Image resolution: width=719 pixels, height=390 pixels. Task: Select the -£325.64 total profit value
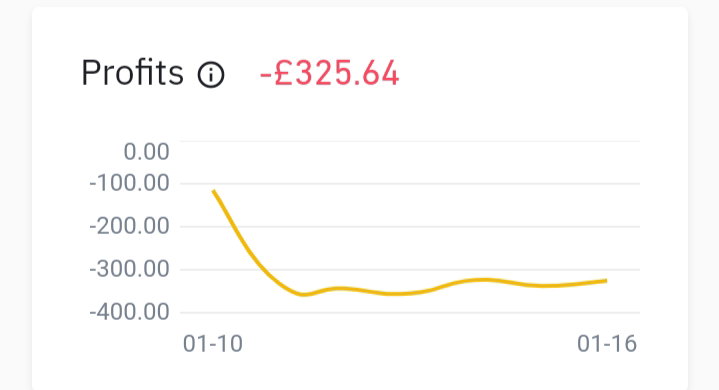pyautogui.click(x=330, y=73)
